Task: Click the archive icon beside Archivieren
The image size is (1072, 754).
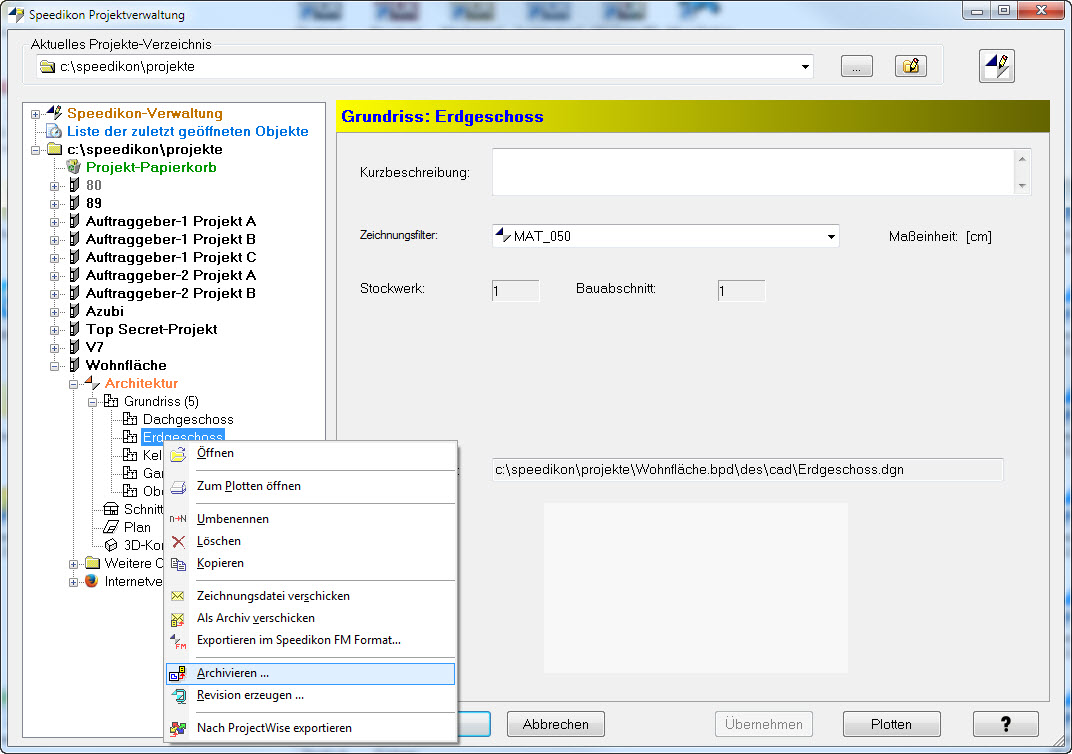Action: coord(178,673)
